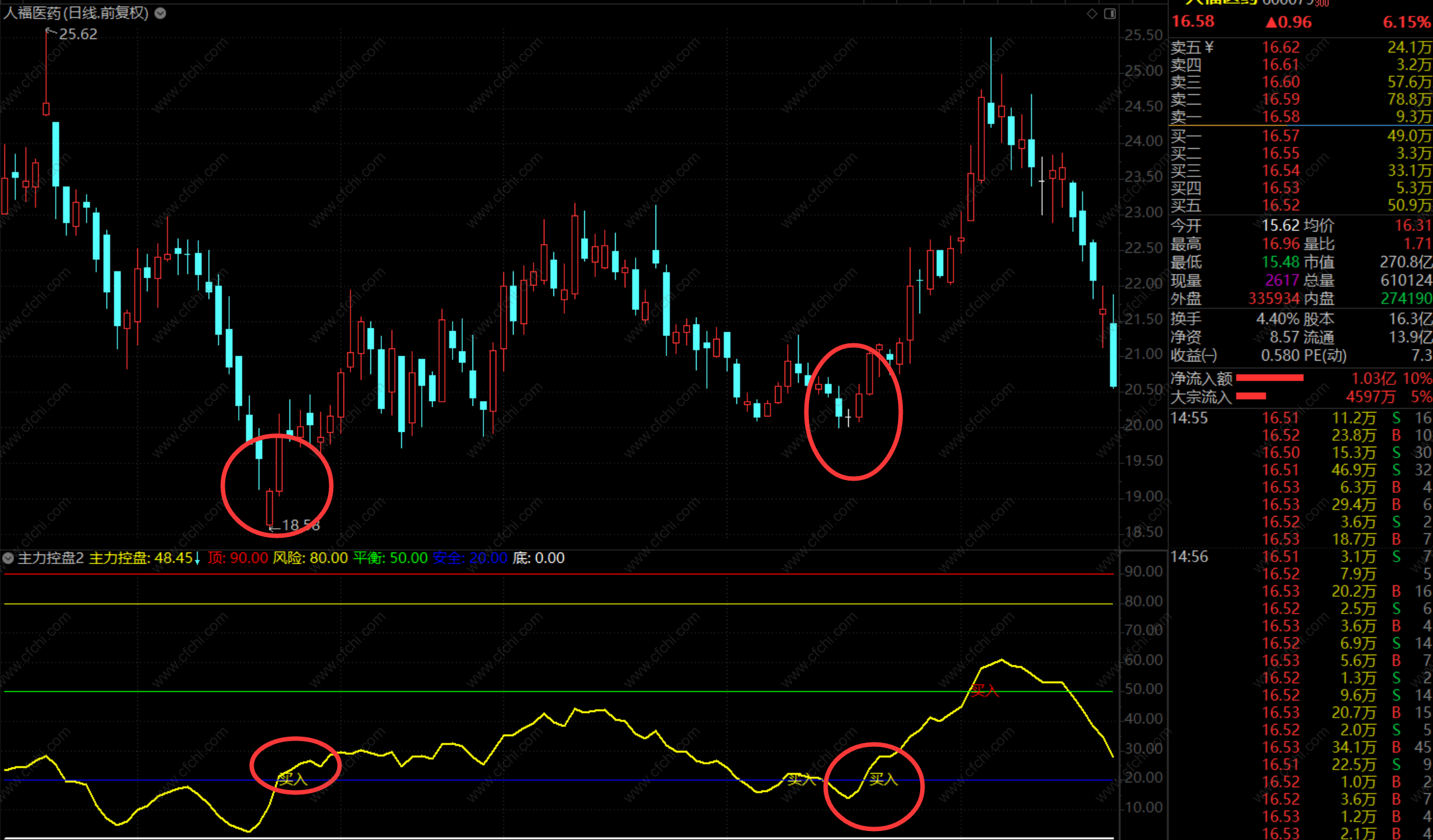The width and height of the screenshot is (1433, 840).
Task: Expand the 主力控盘2 indicator dropdown menu
Action: pyautogui.click(x=8, y=558)
